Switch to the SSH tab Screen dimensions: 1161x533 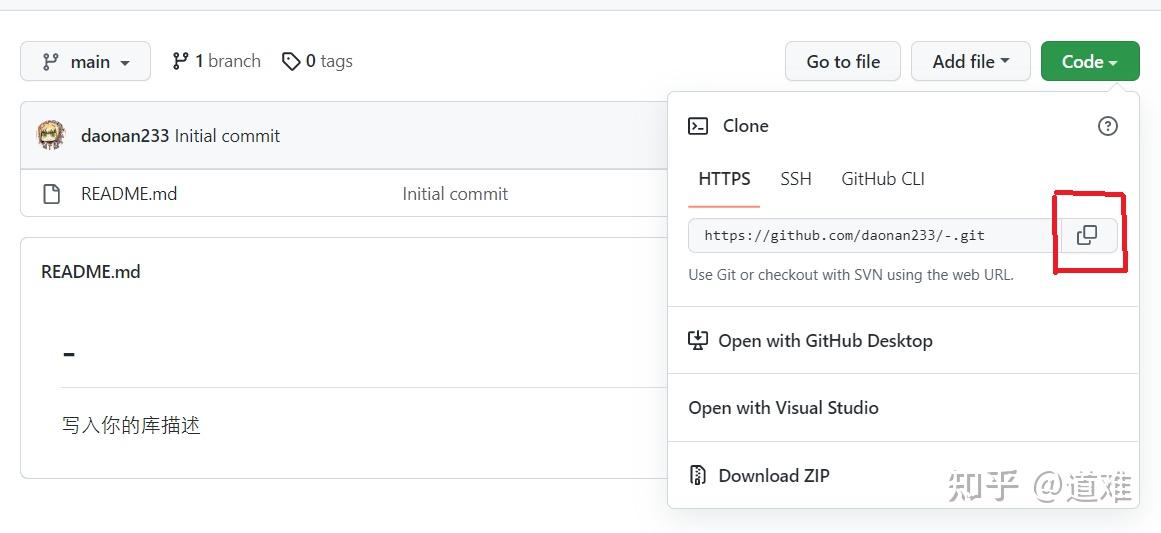pyautogui.click(x=795, y=179)
